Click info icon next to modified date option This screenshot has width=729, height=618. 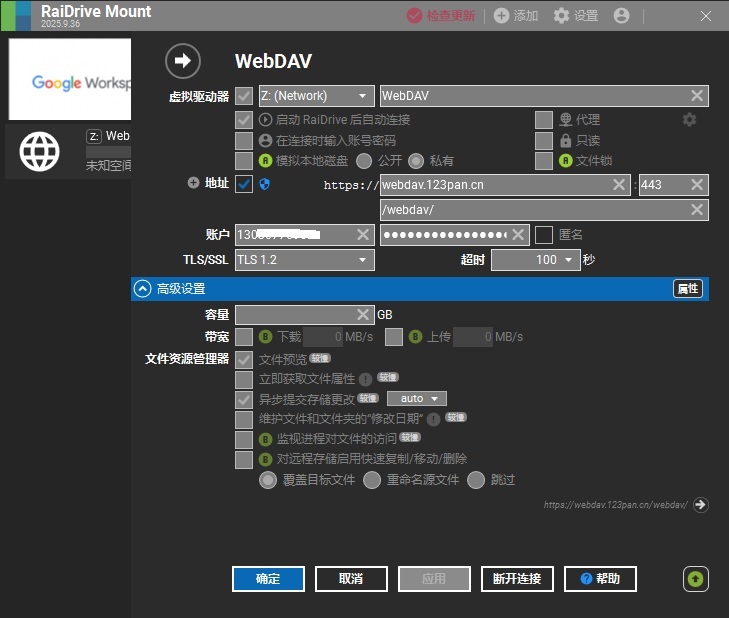click(433, 420)
